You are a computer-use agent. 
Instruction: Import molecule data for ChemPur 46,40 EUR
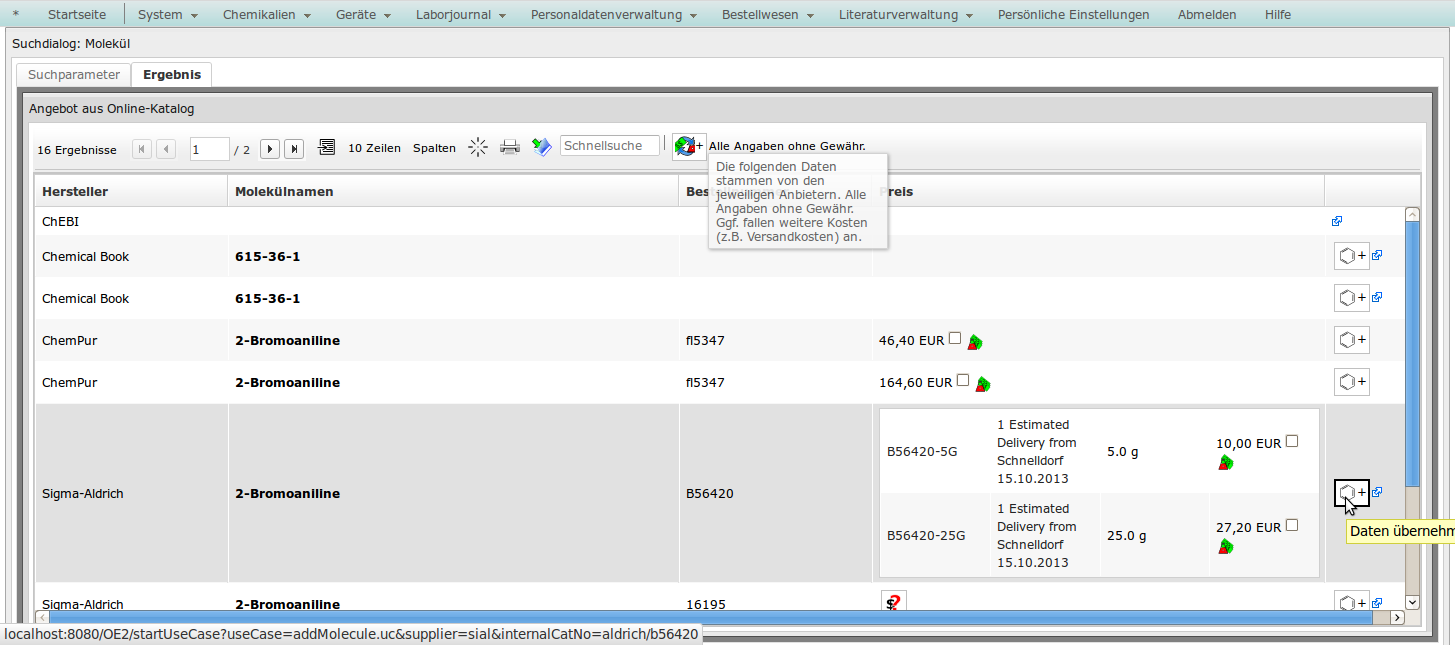[1352, 340]
